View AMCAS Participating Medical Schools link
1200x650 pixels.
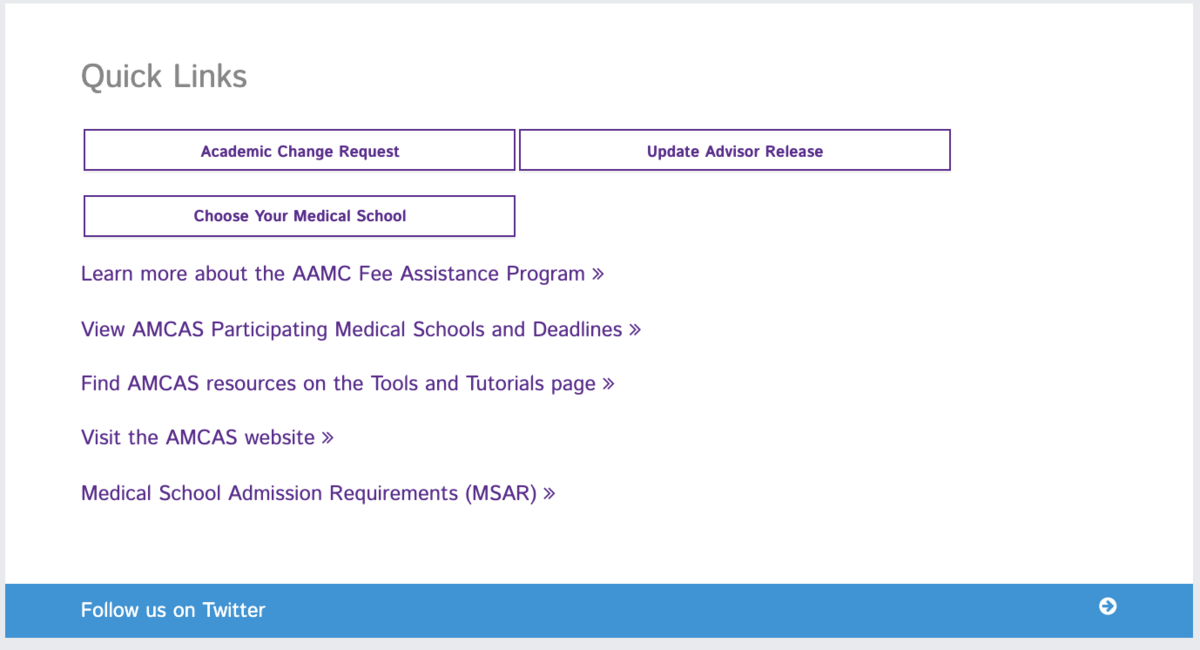[350, 329]
